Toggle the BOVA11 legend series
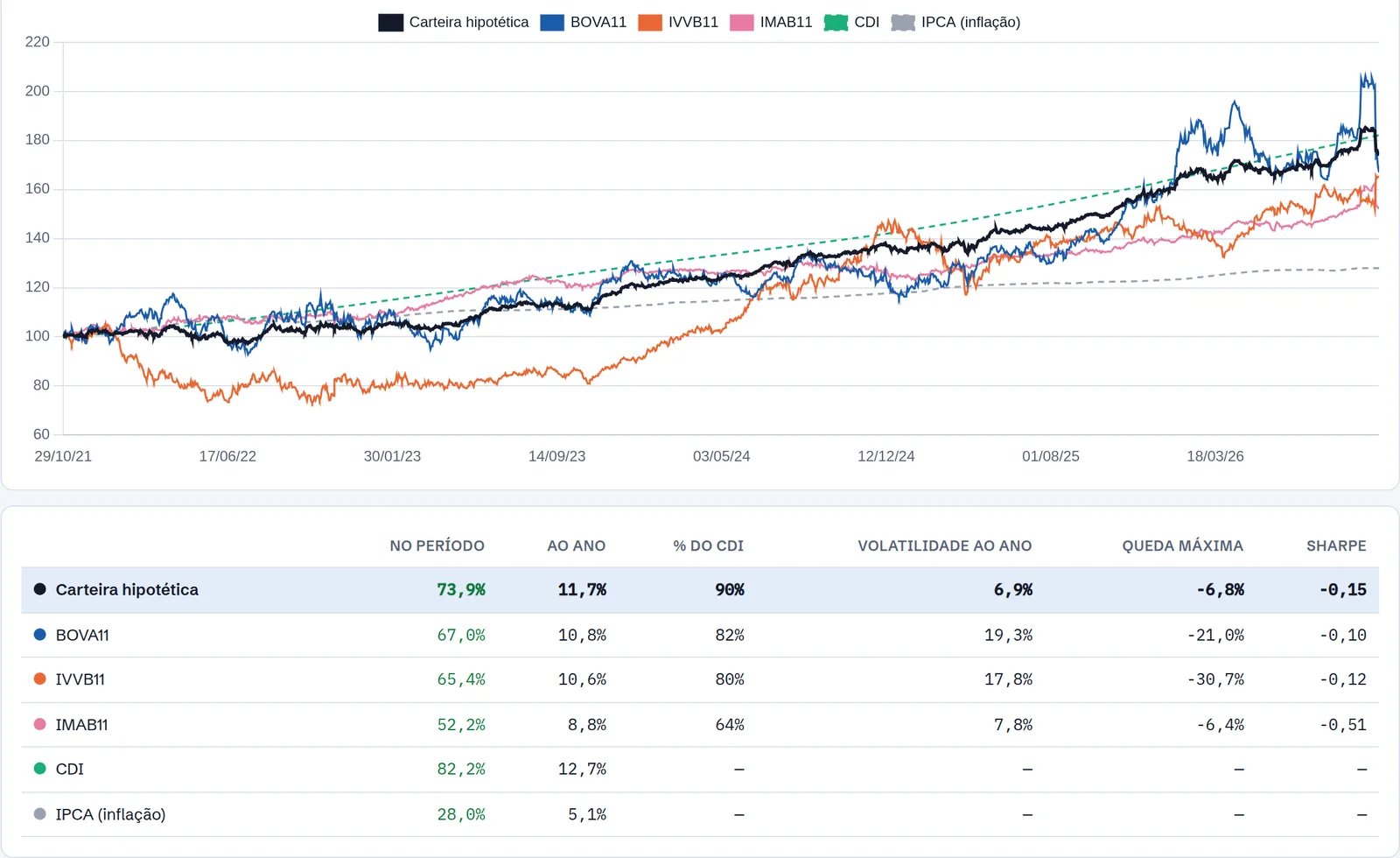Image resolution: width=1400 pixels, height=858 pixels. [583, 22]
